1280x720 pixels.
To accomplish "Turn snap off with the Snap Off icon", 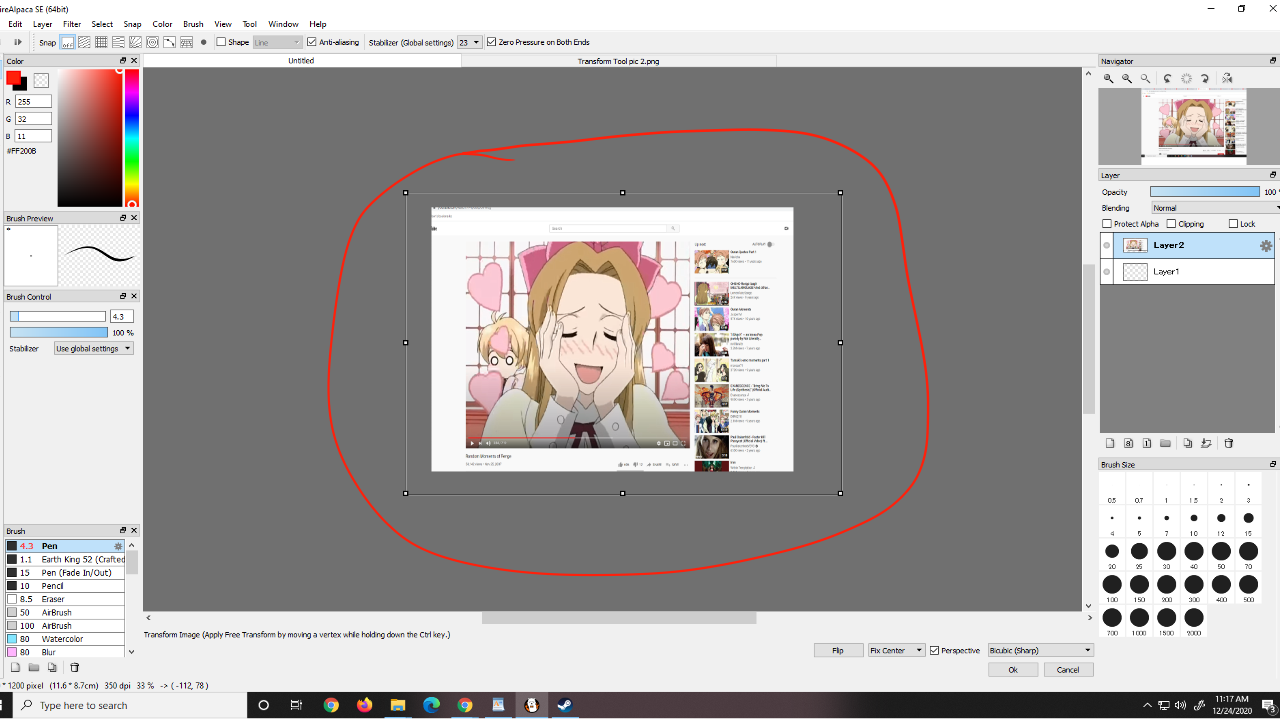I will click(67, 42).
